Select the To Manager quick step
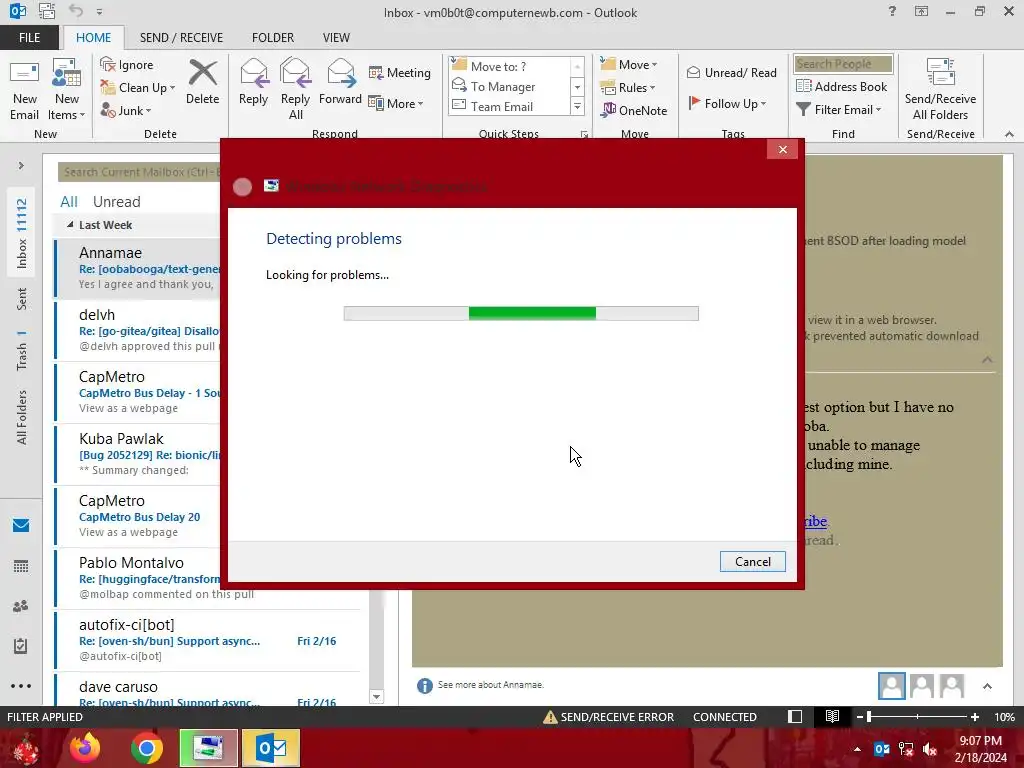Screen dimensions: 1024x768 point(503,86)
